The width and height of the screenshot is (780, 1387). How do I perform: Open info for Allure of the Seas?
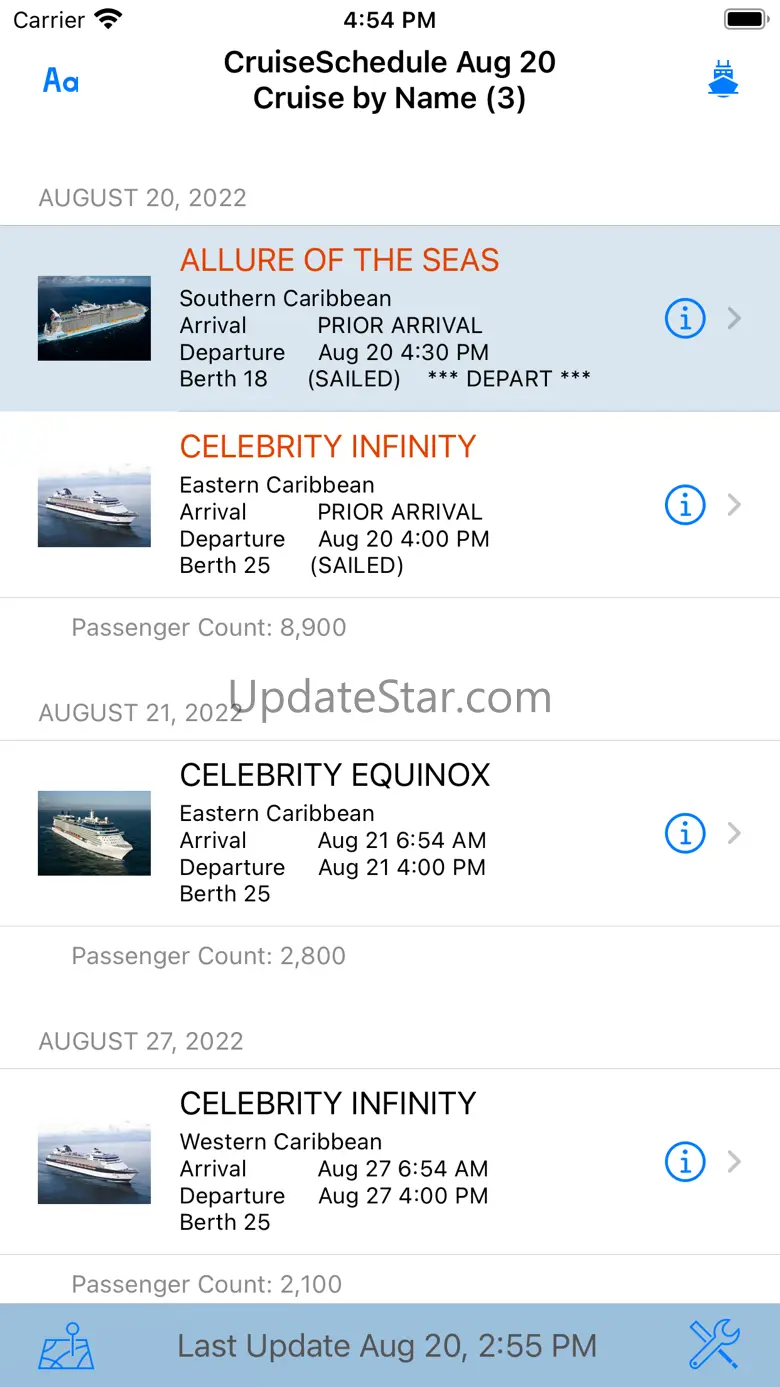pyautogui.click(x=685, y=319)
